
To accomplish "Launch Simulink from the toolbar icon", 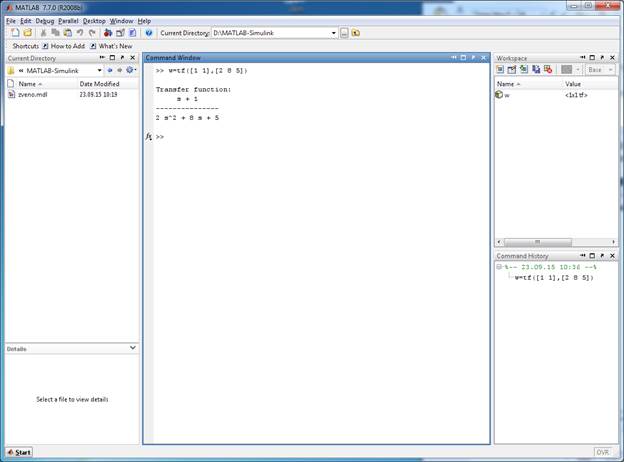I will [108, 33].
